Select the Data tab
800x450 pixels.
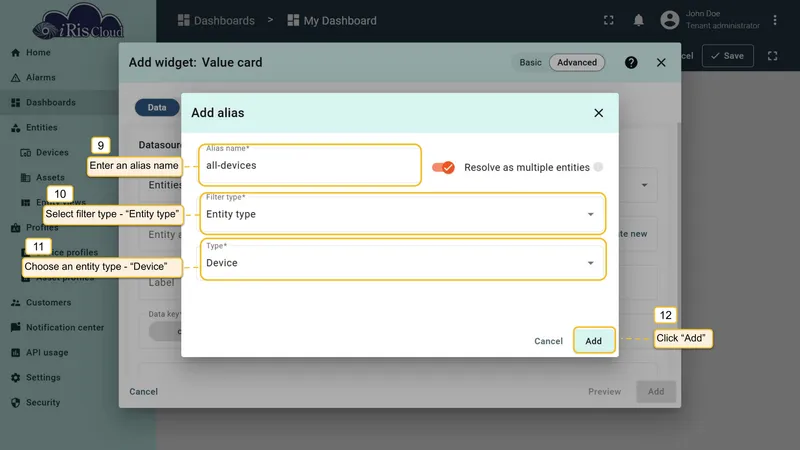coord(157,108)
